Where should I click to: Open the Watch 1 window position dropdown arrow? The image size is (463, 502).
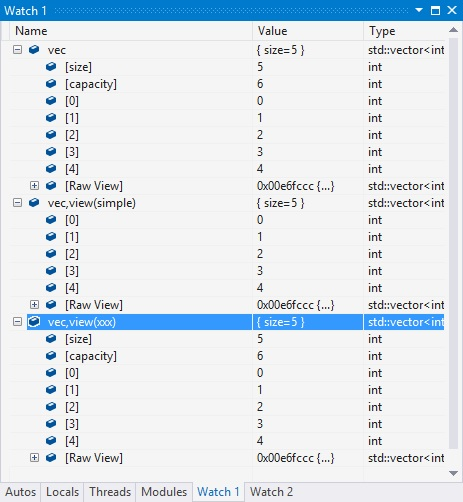point(419,10)
